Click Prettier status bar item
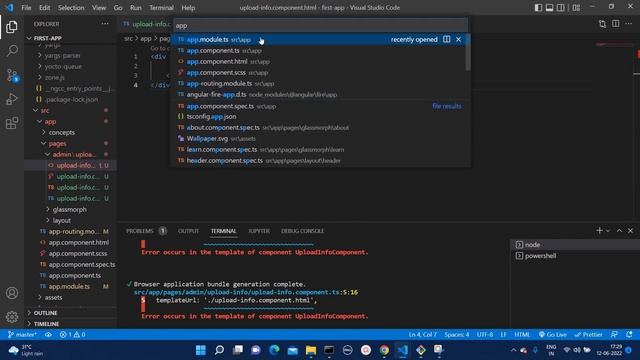The image size is (640, 360). tap(588, 334)
